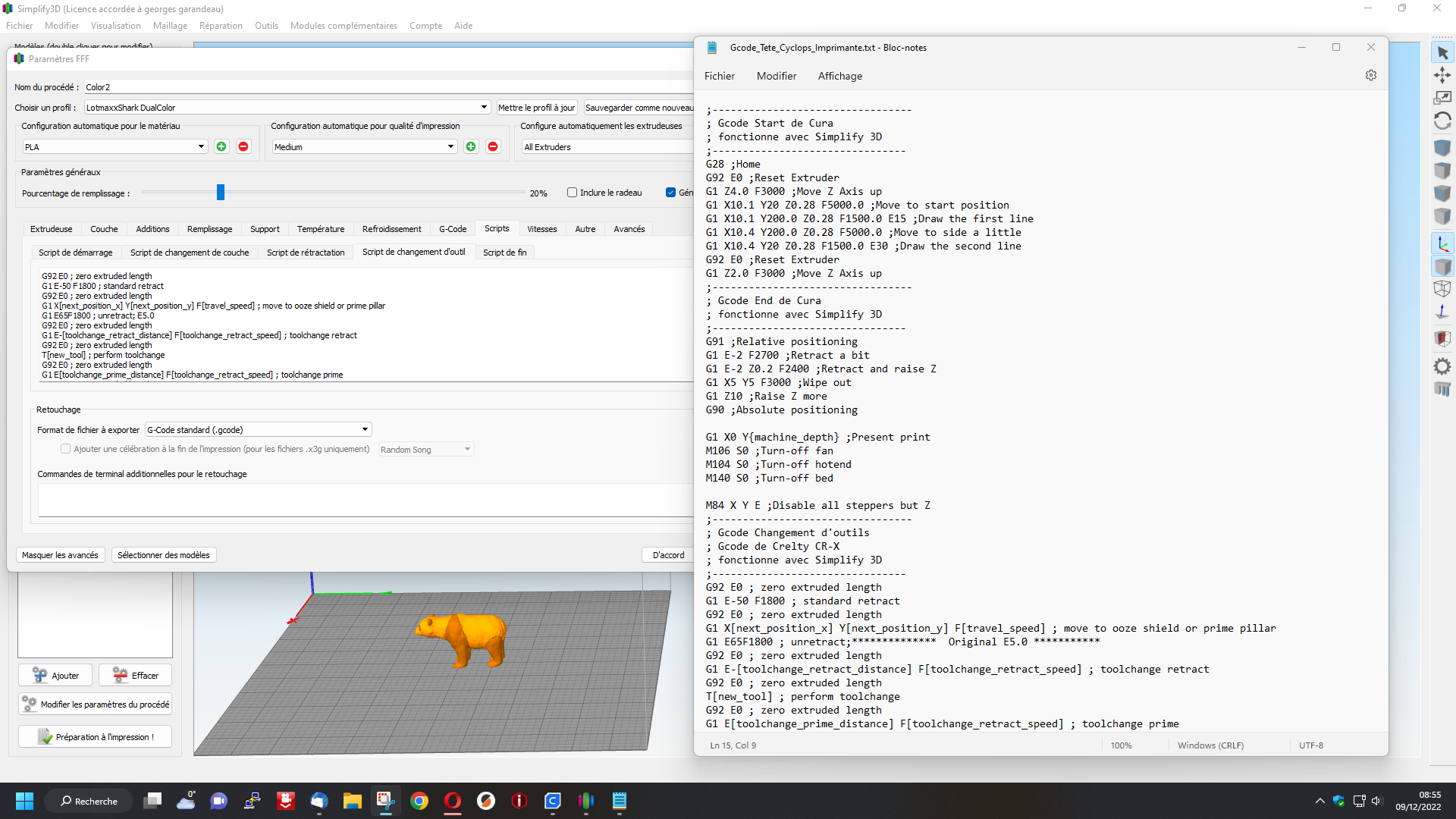Uncheck the checkbox right of Inclure le radeau
Screen dimensions: 1456x819
click(670, 193)
